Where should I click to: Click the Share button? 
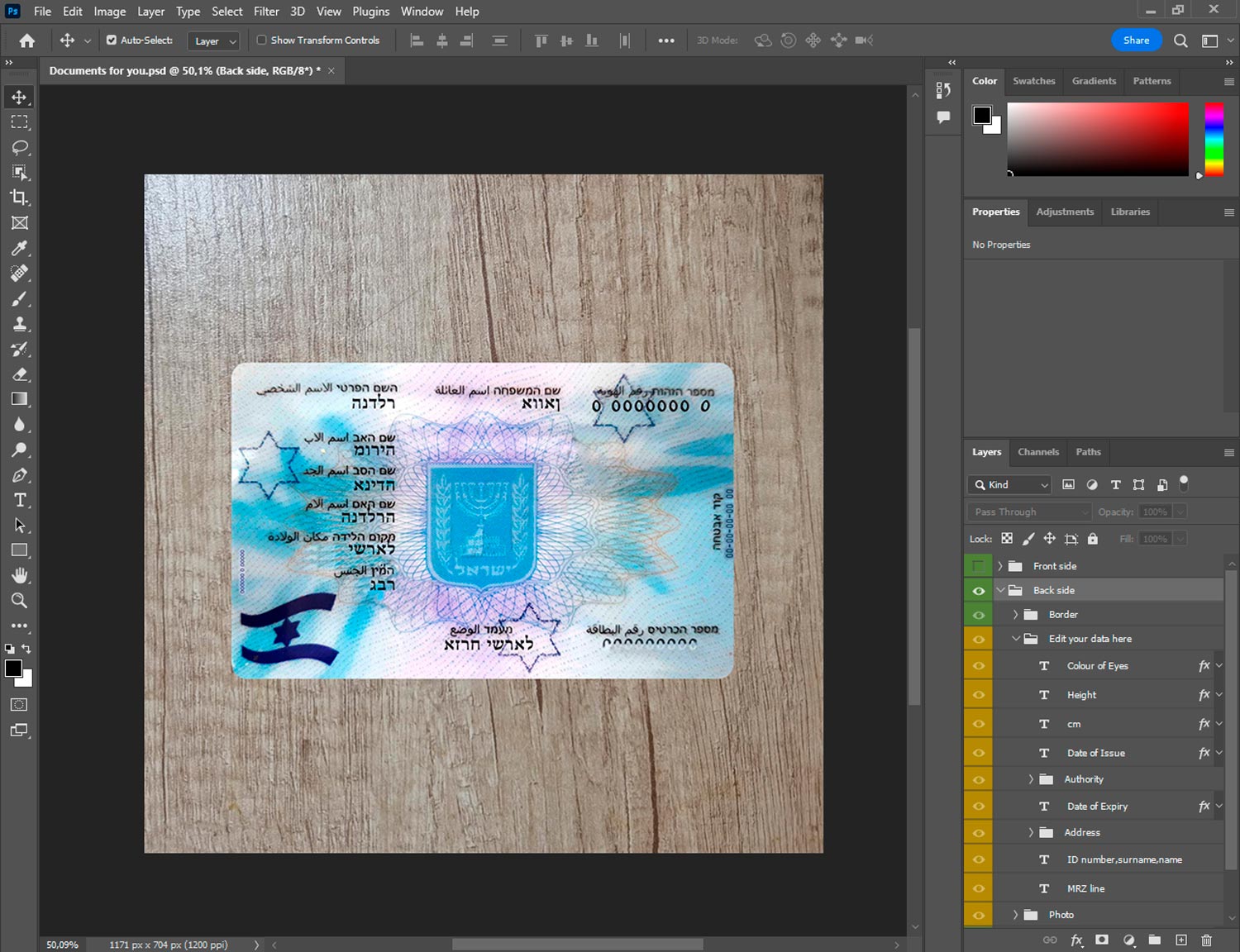coord(1136,40)
